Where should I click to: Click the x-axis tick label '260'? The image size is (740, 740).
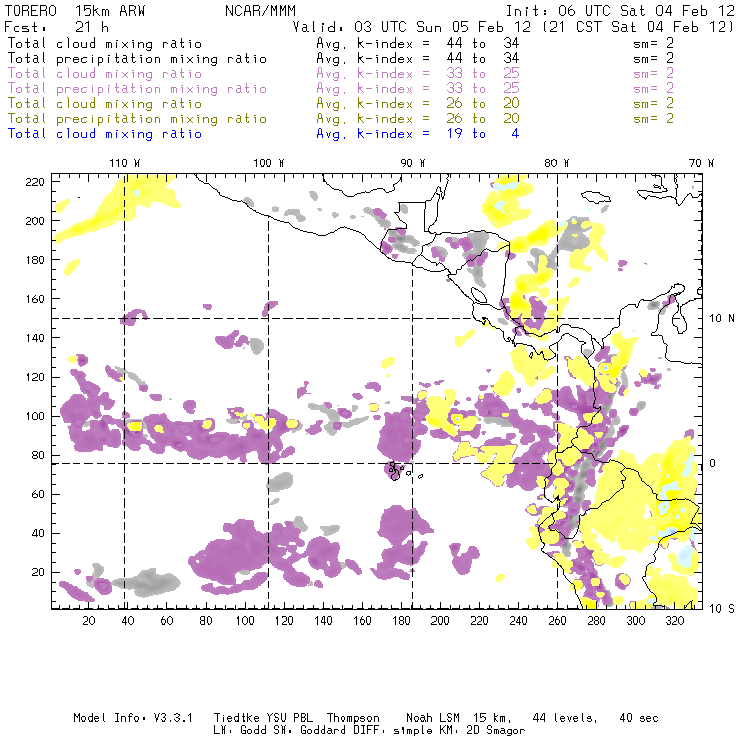click(x=557, y=621)
